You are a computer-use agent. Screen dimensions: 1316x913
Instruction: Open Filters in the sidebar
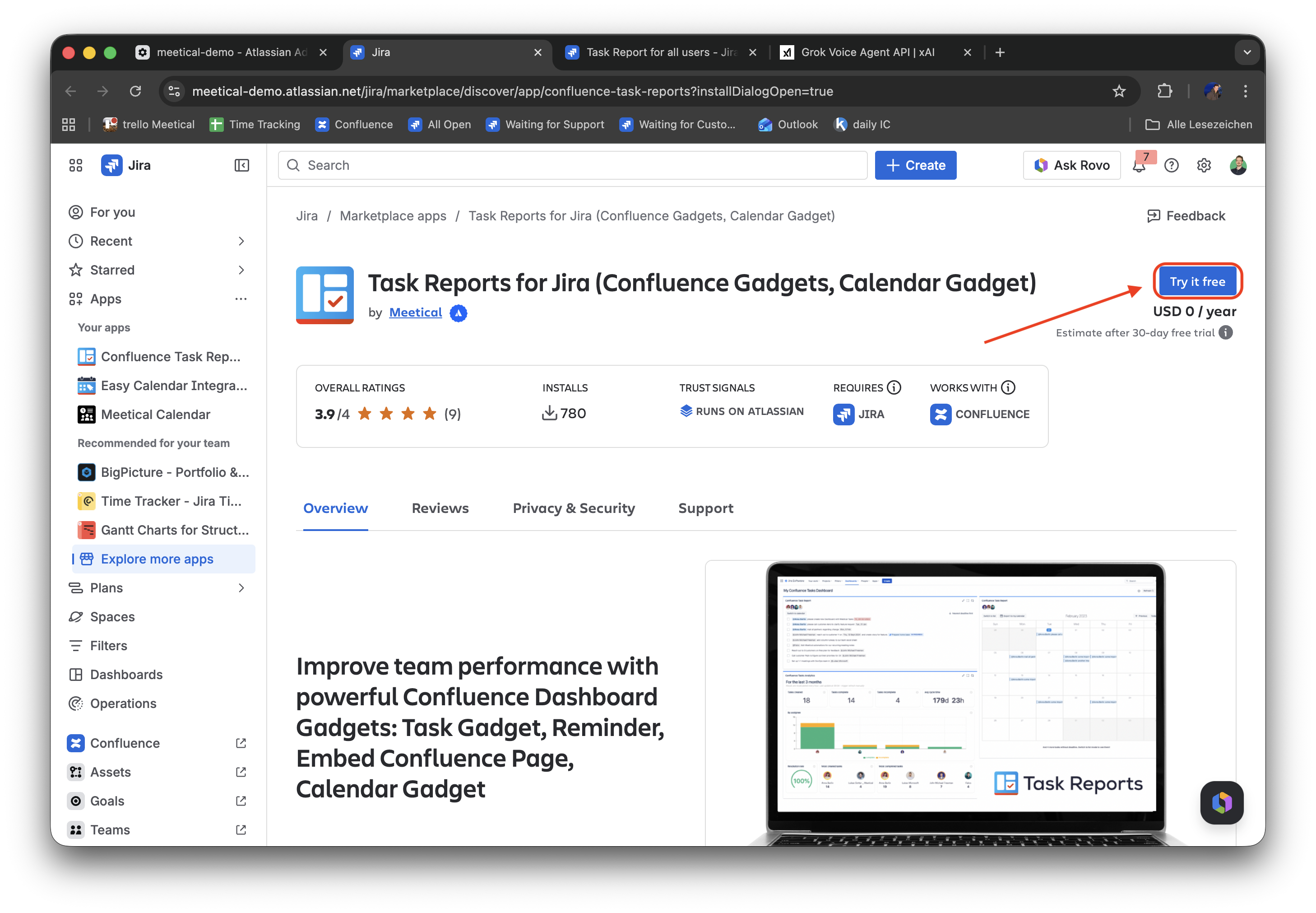pos(158,645)
